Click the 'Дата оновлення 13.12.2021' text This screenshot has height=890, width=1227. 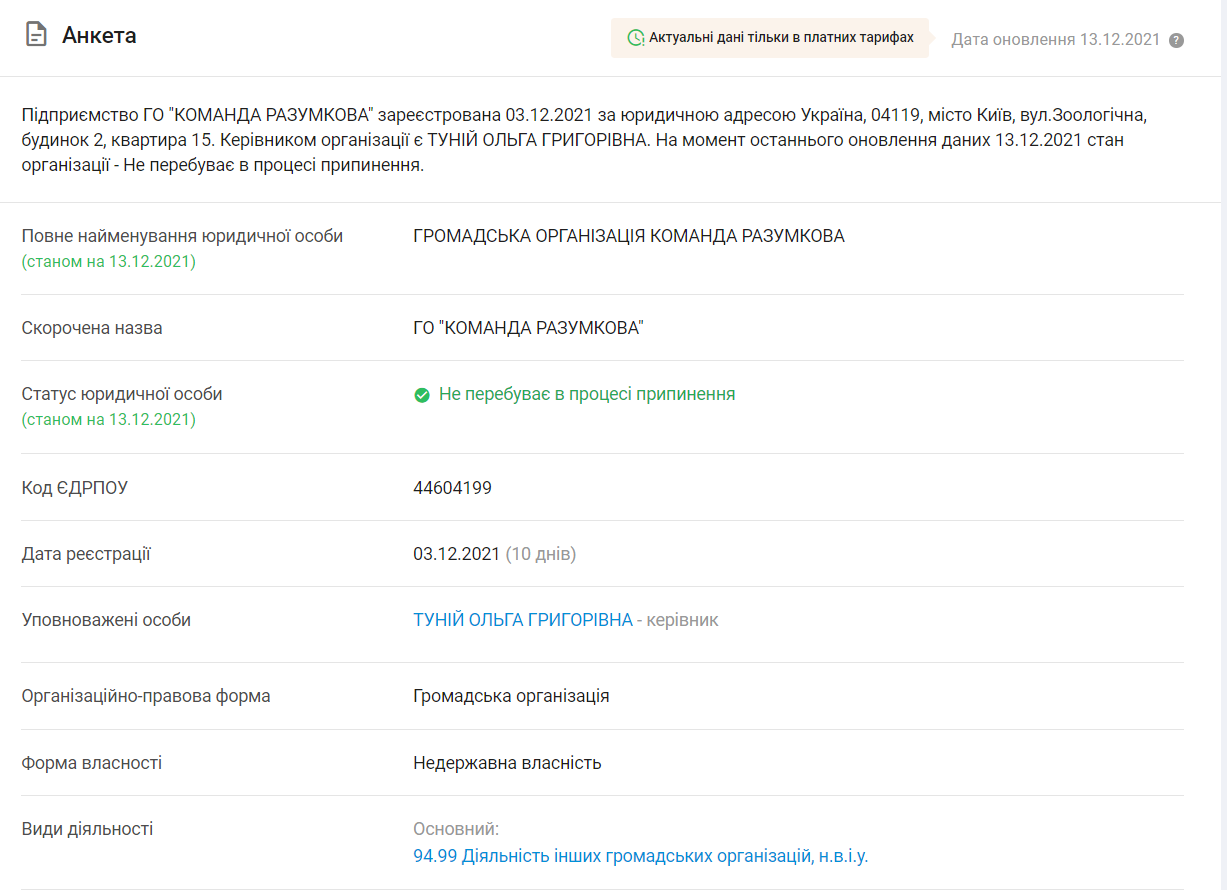[1055, 40]
